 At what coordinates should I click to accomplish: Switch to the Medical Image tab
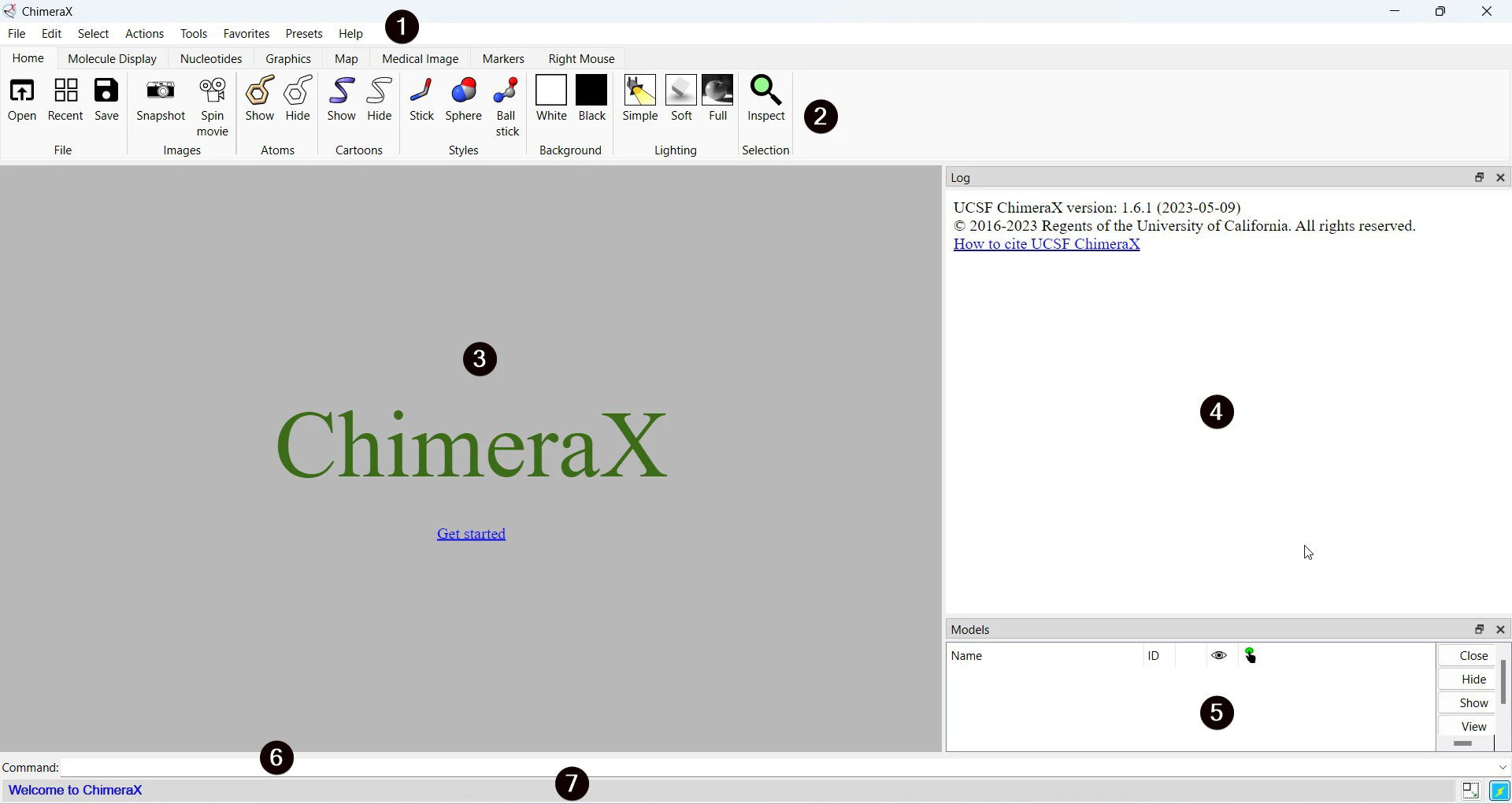(421, 59)
